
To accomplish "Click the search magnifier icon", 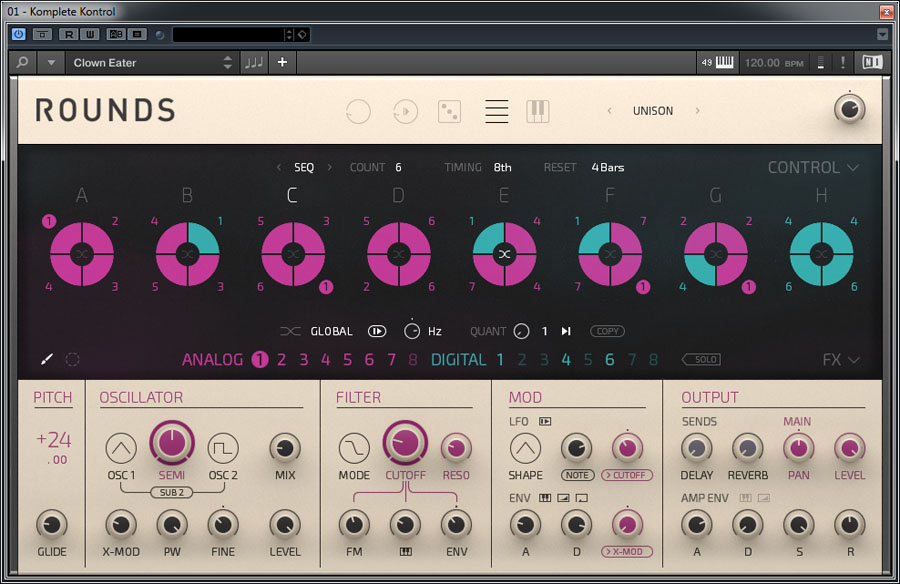I will 22,63.
